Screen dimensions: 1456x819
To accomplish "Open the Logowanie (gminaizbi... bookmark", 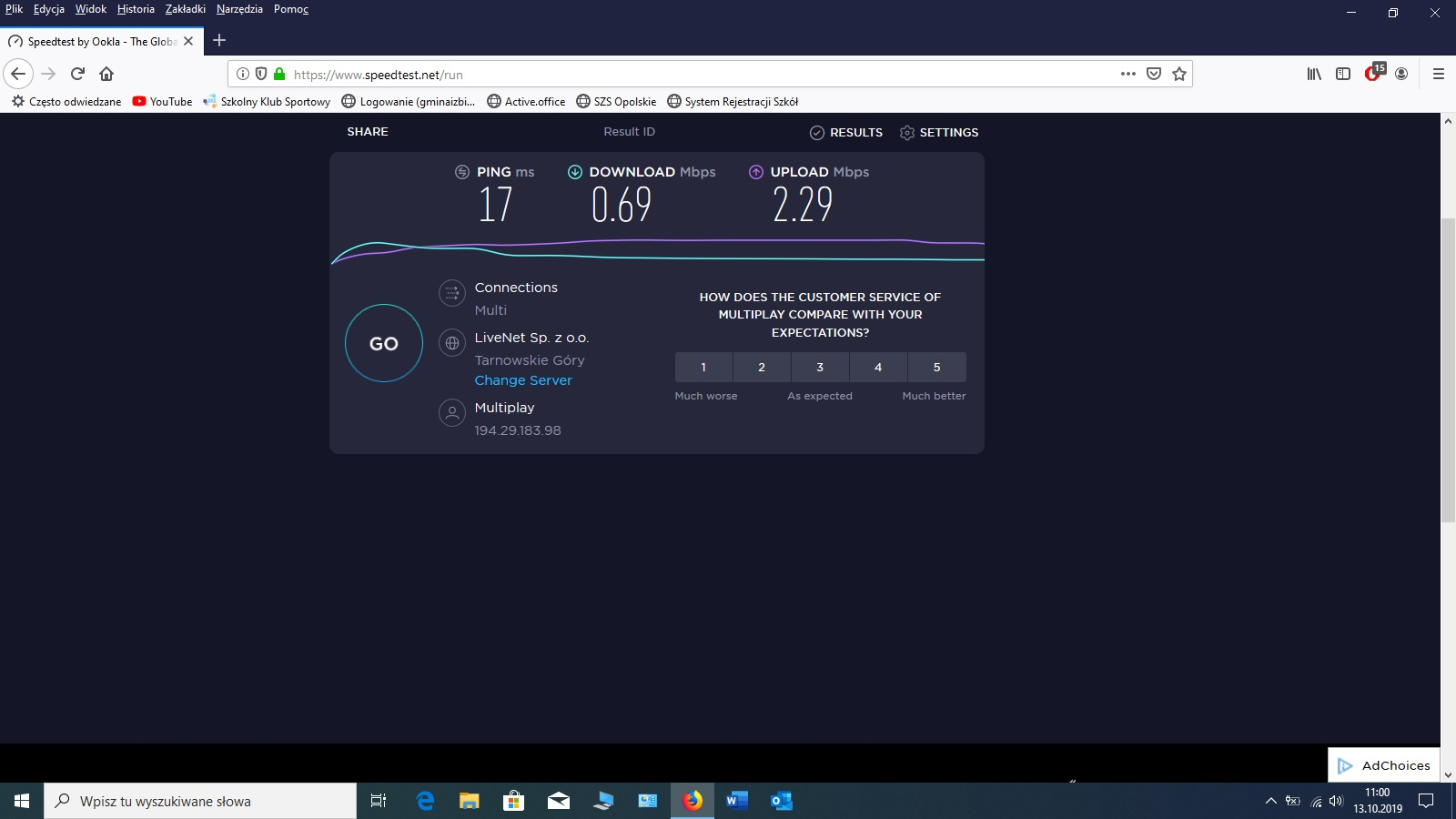I will tap(409, 102).
